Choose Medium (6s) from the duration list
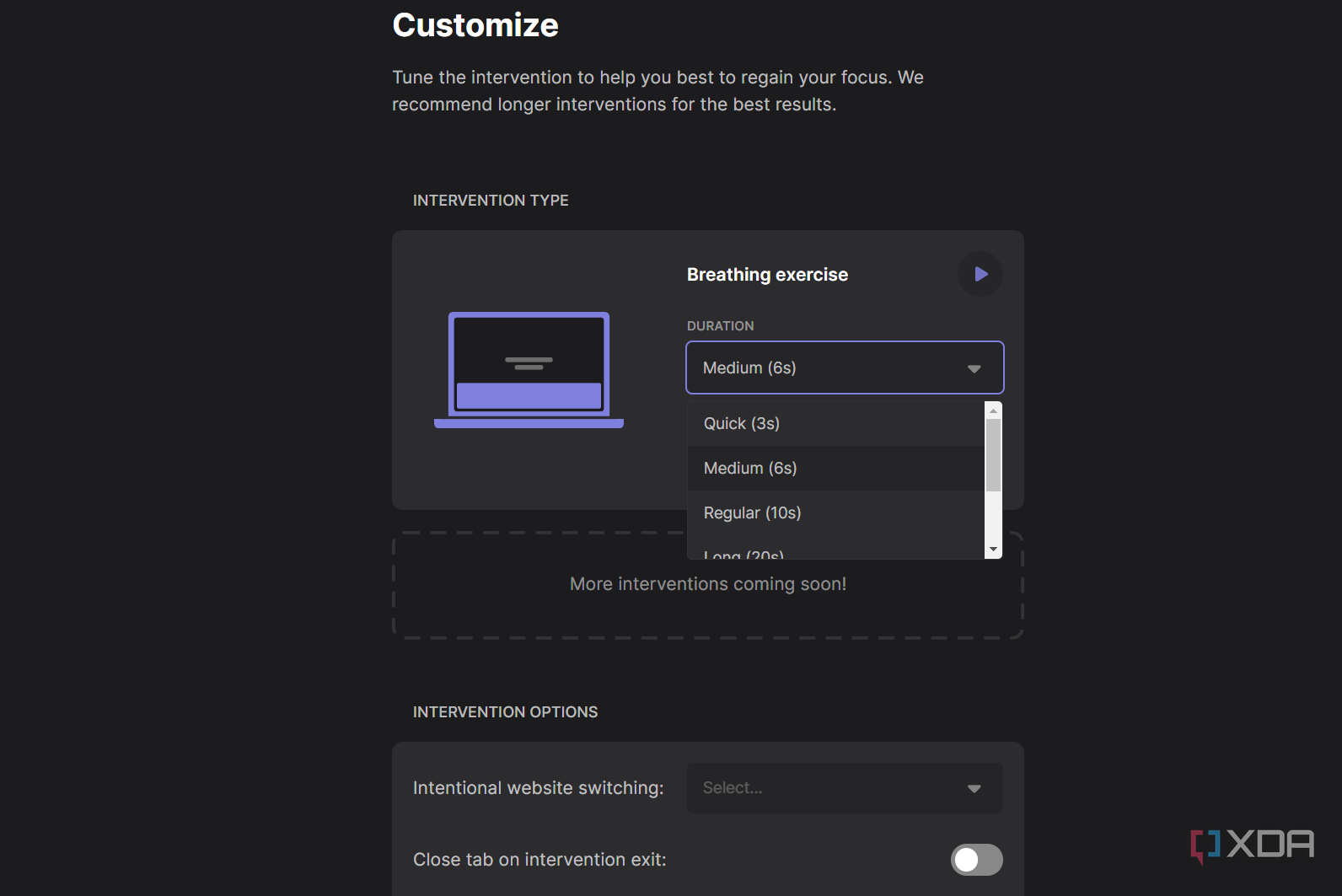This screenshot has height=896, width=1342. pos(835,468)
